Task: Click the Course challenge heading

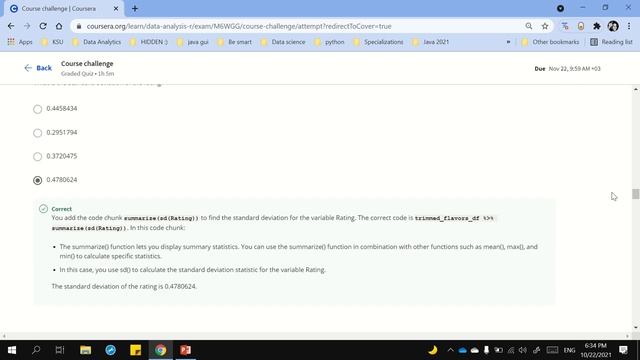Action: (87, 64)
